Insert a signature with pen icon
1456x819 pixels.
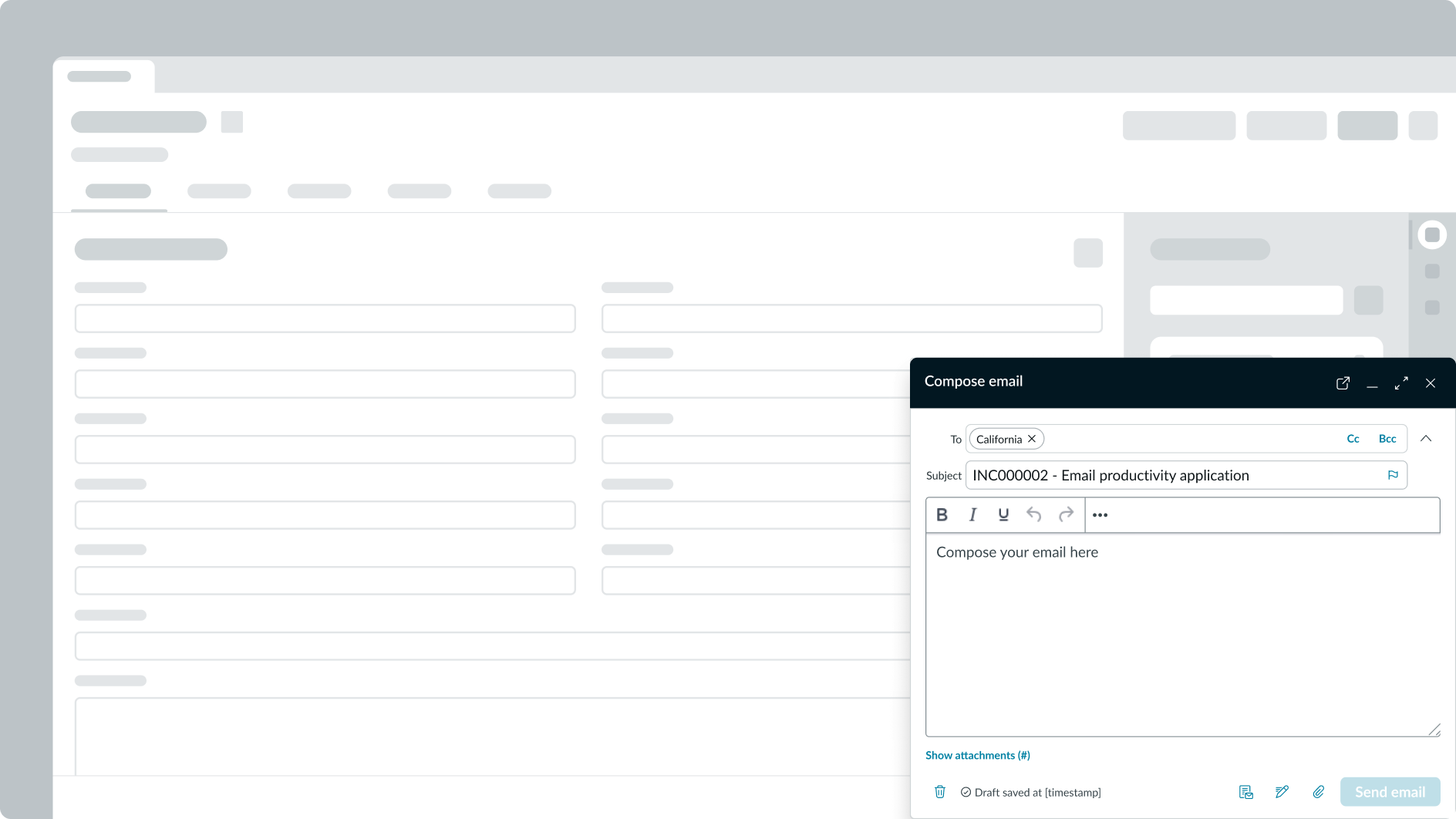(1282, 792)
